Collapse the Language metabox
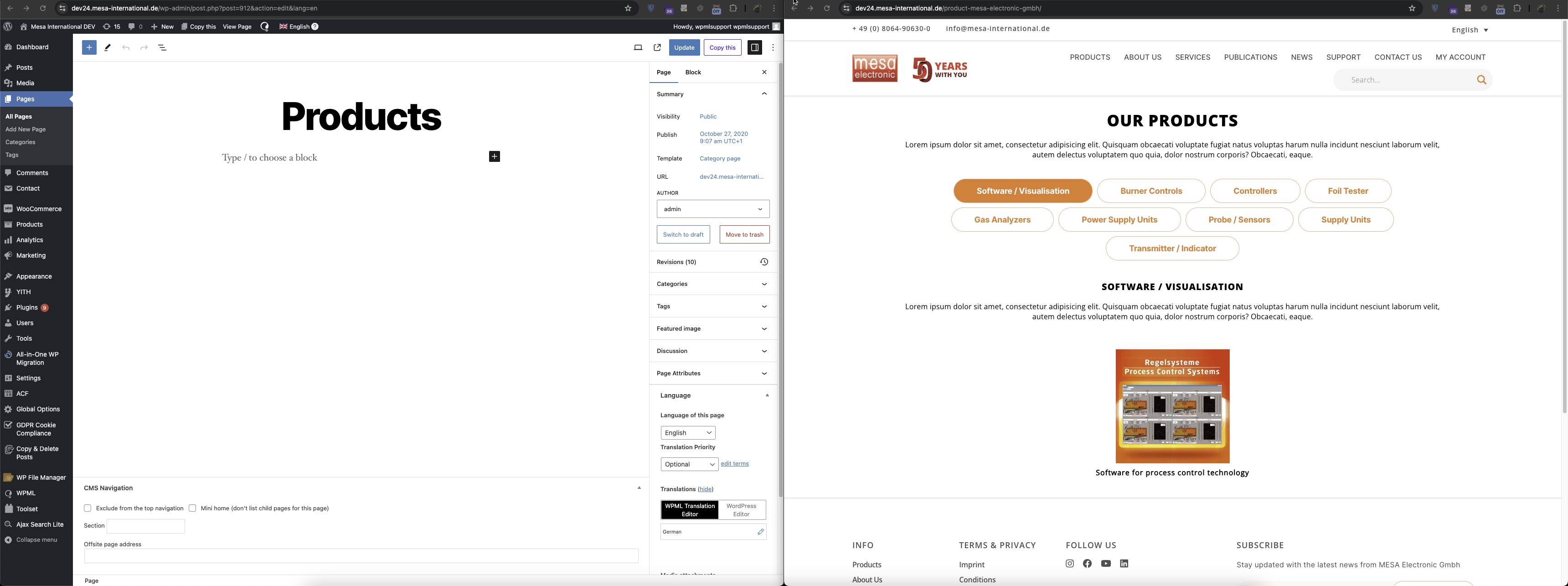Screen dimensions: 1568x586 click(x=767, y=396)
